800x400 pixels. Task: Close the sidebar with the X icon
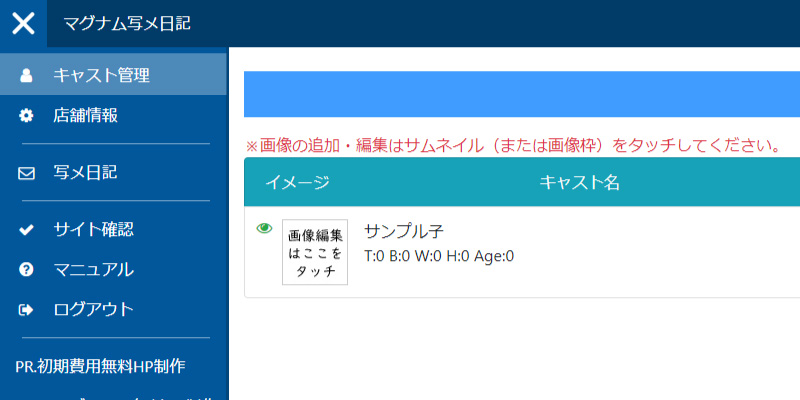click(23, 23)
